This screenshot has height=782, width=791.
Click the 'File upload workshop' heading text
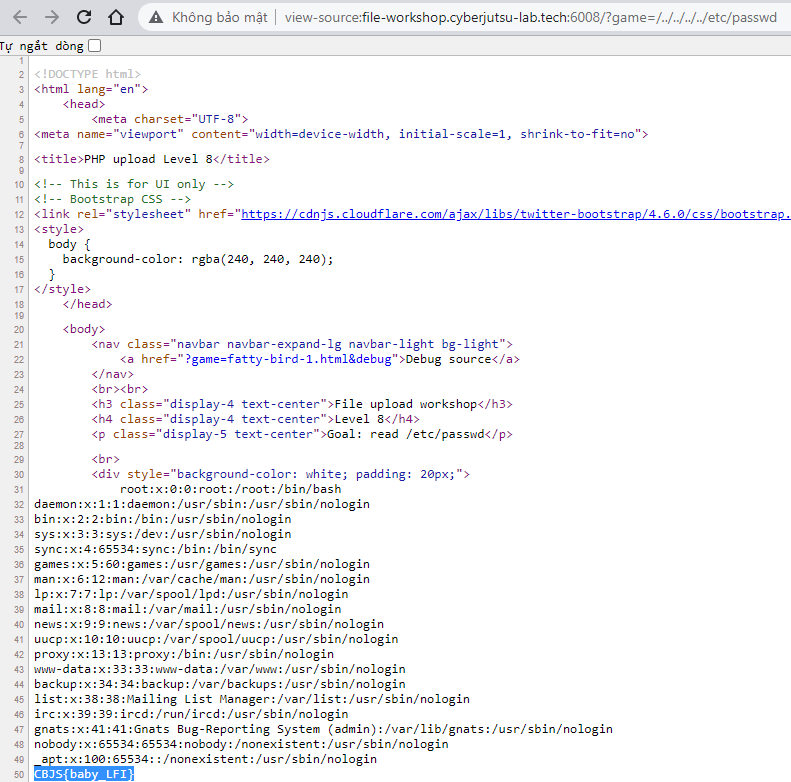(406, 404)
